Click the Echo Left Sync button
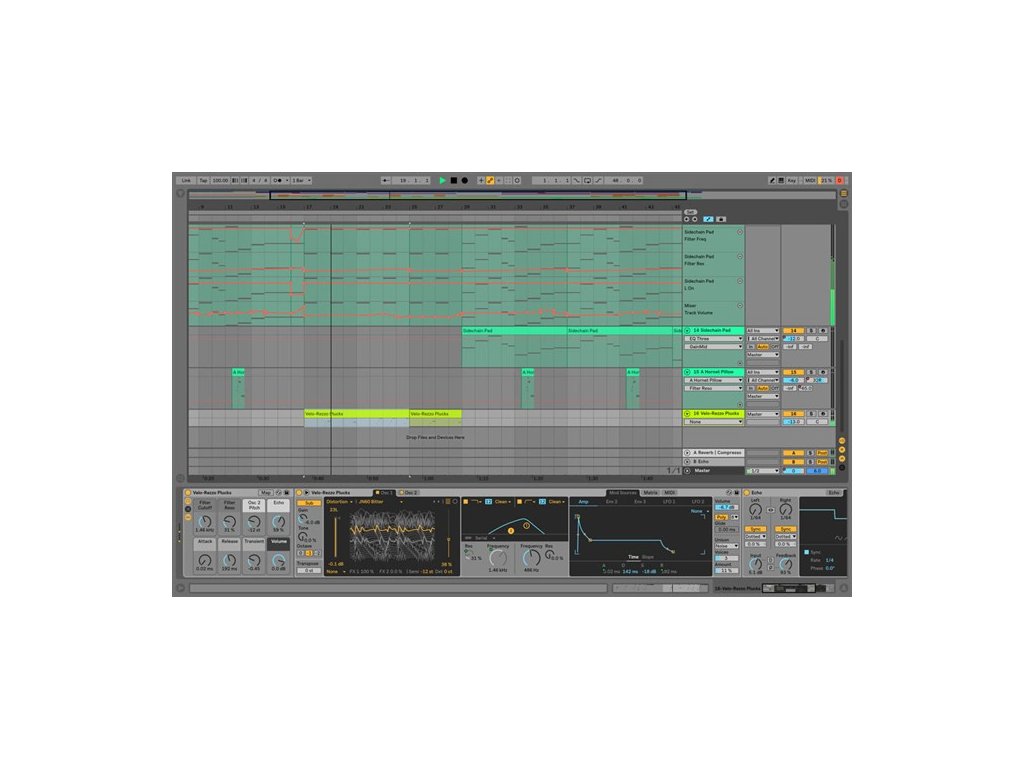 tap(756, 529)
